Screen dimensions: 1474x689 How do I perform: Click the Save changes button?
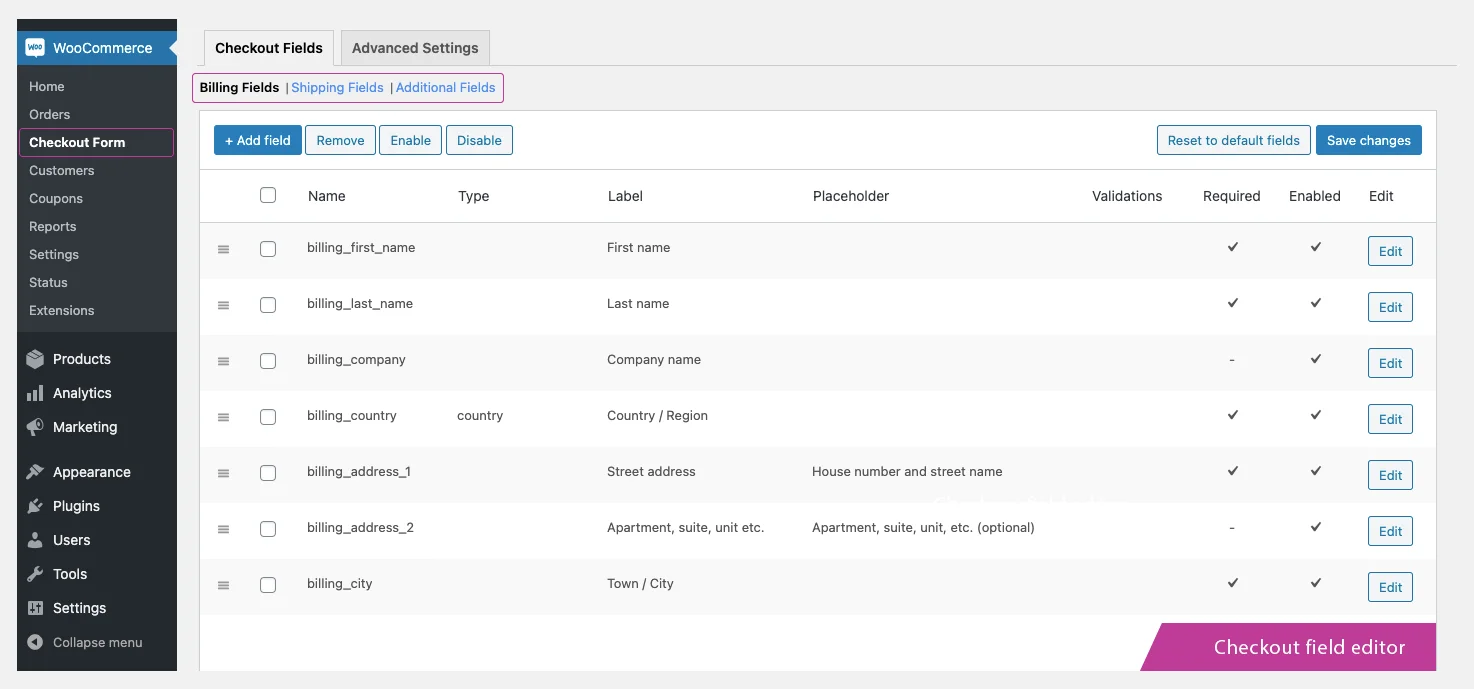click(1368, 140)
